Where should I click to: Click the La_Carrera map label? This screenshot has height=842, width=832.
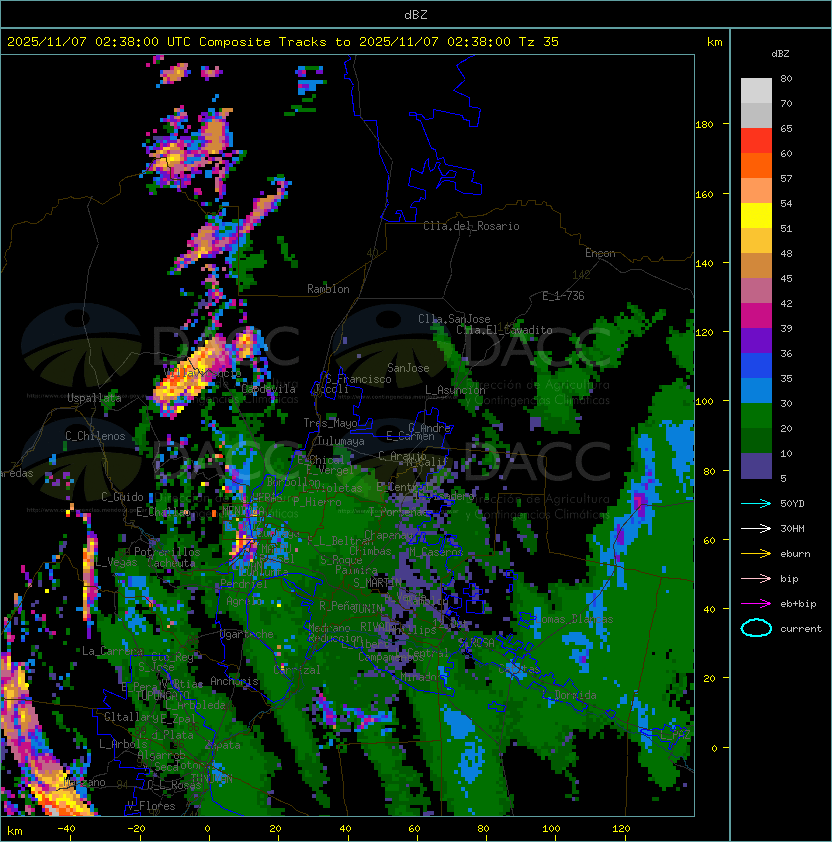tap(113, 651)
